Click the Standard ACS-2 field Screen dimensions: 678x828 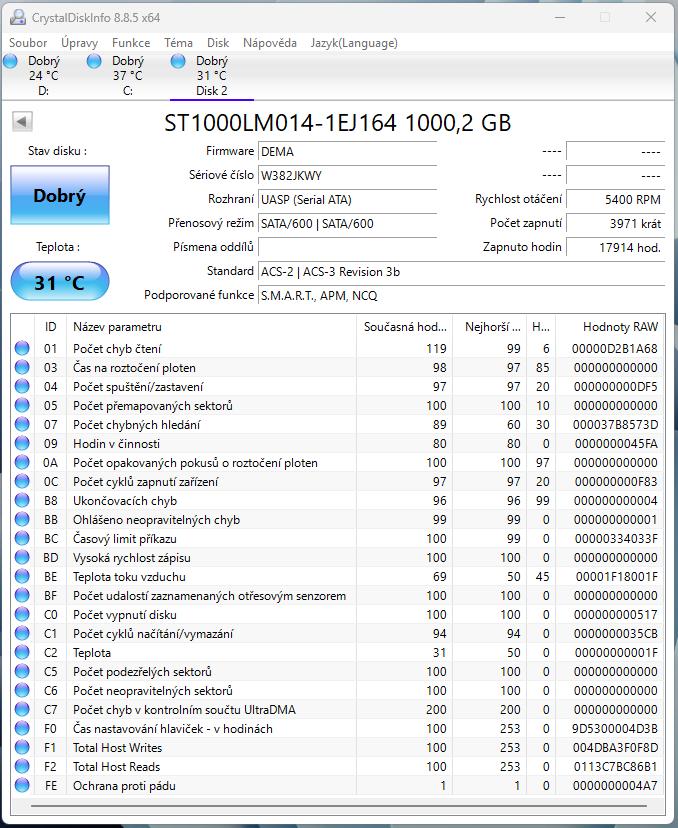coord(461,271)
